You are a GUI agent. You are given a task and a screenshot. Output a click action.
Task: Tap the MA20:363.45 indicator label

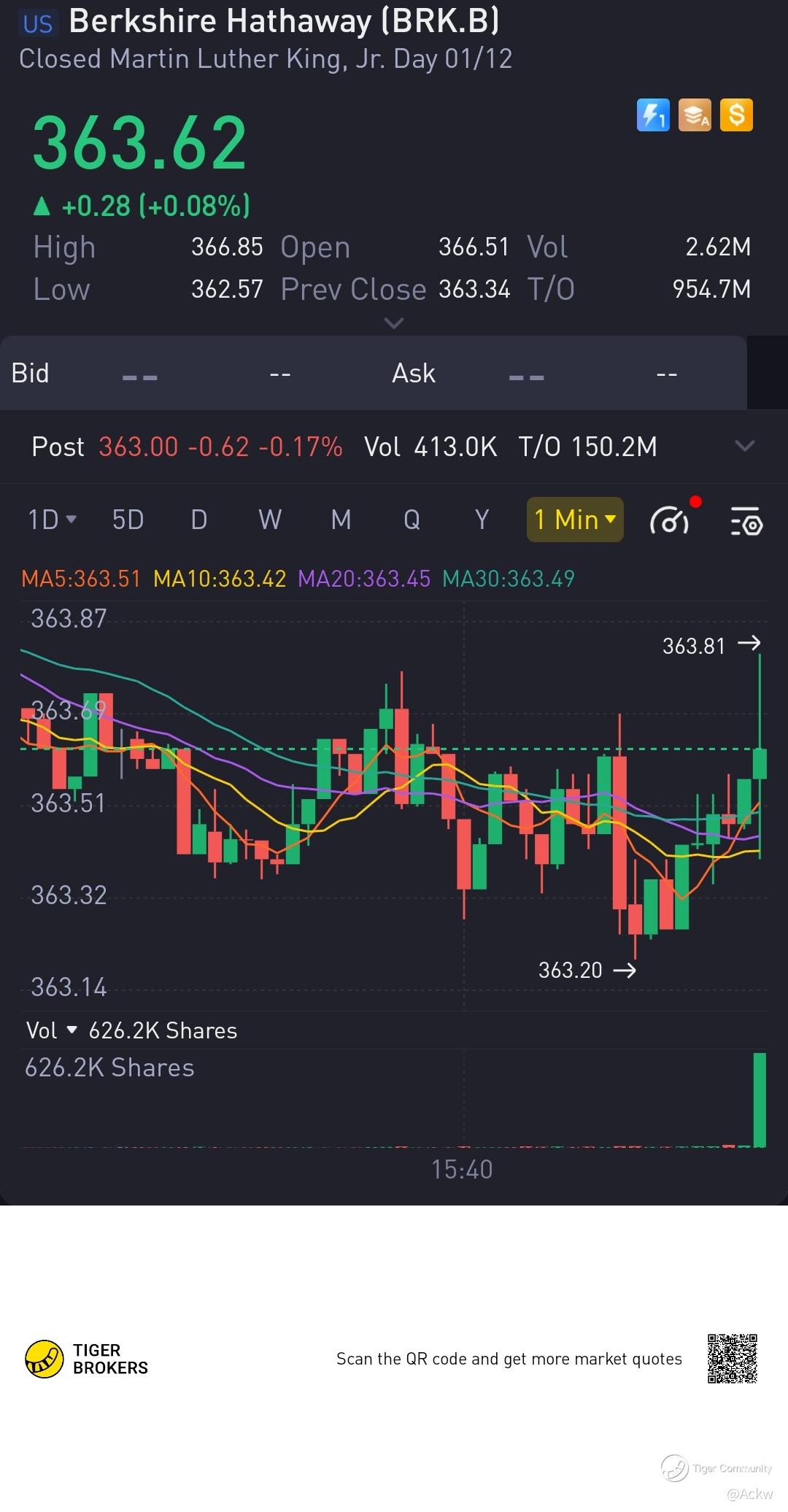coord(364,579)
